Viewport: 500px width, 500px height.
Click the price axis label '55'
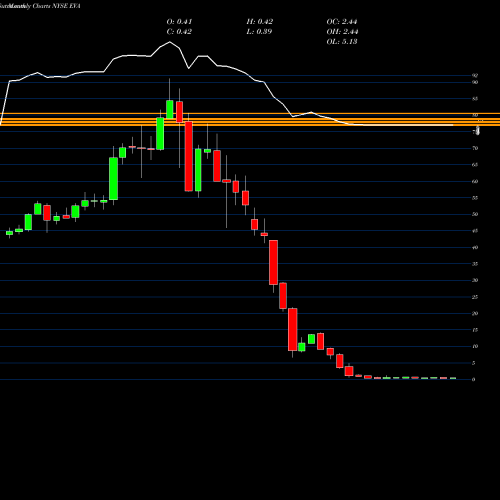475,198
